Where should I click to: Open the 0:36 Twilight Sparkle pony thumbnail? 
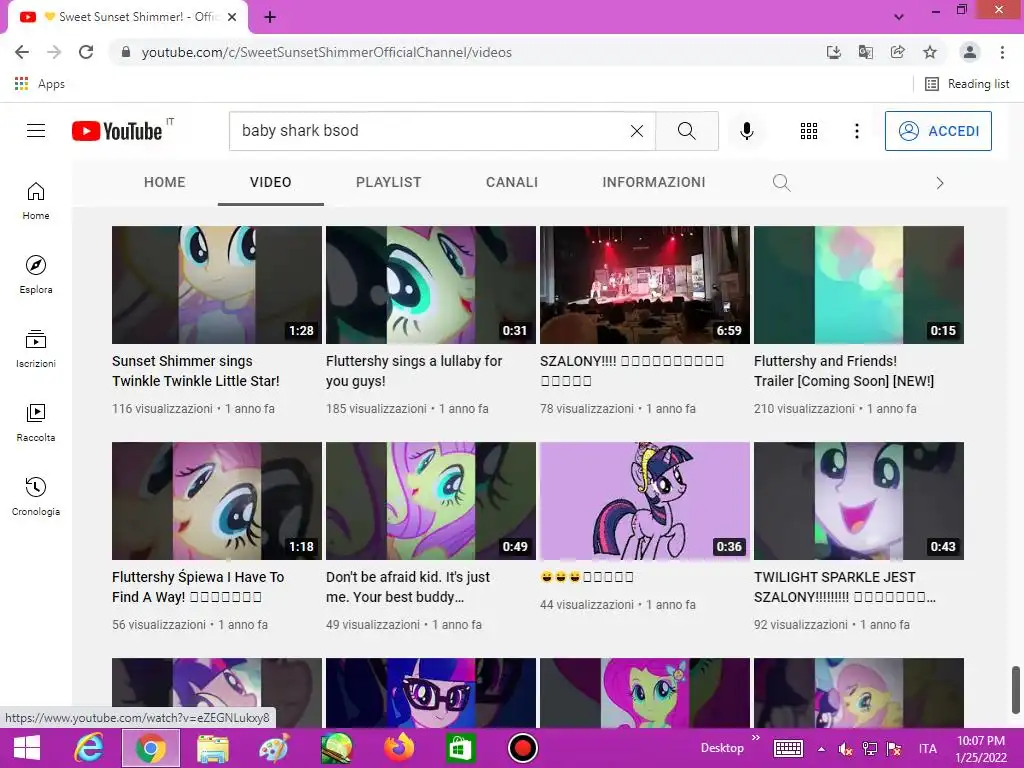tap(645, 501)
